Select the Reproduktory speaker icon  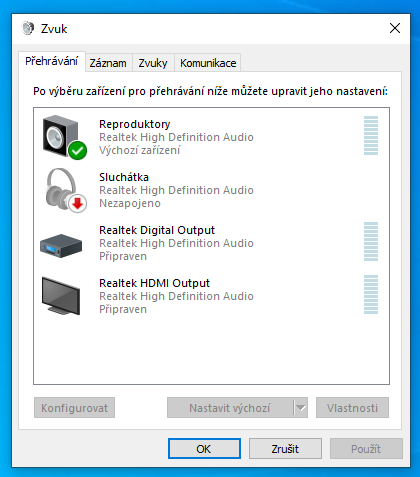coord(64,137)
